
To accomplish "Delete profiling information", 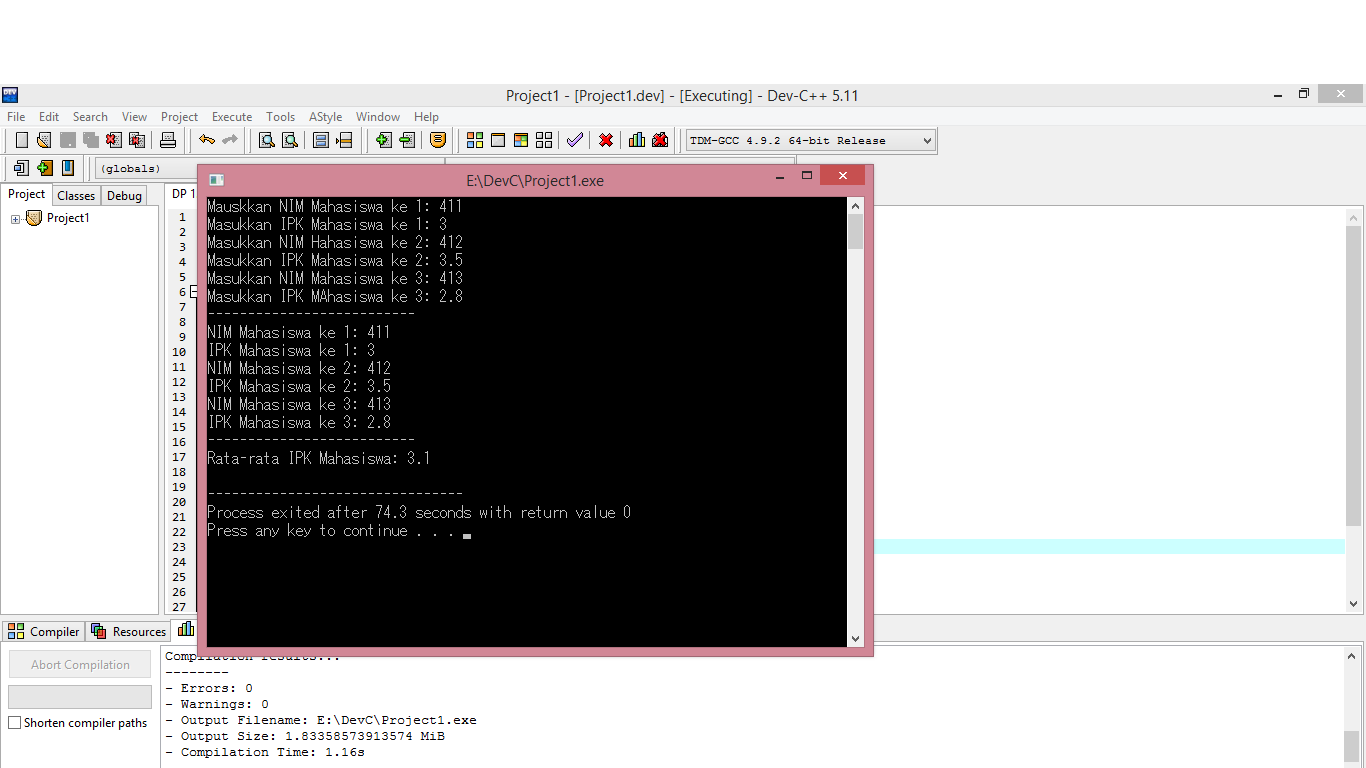I will 660,140.
